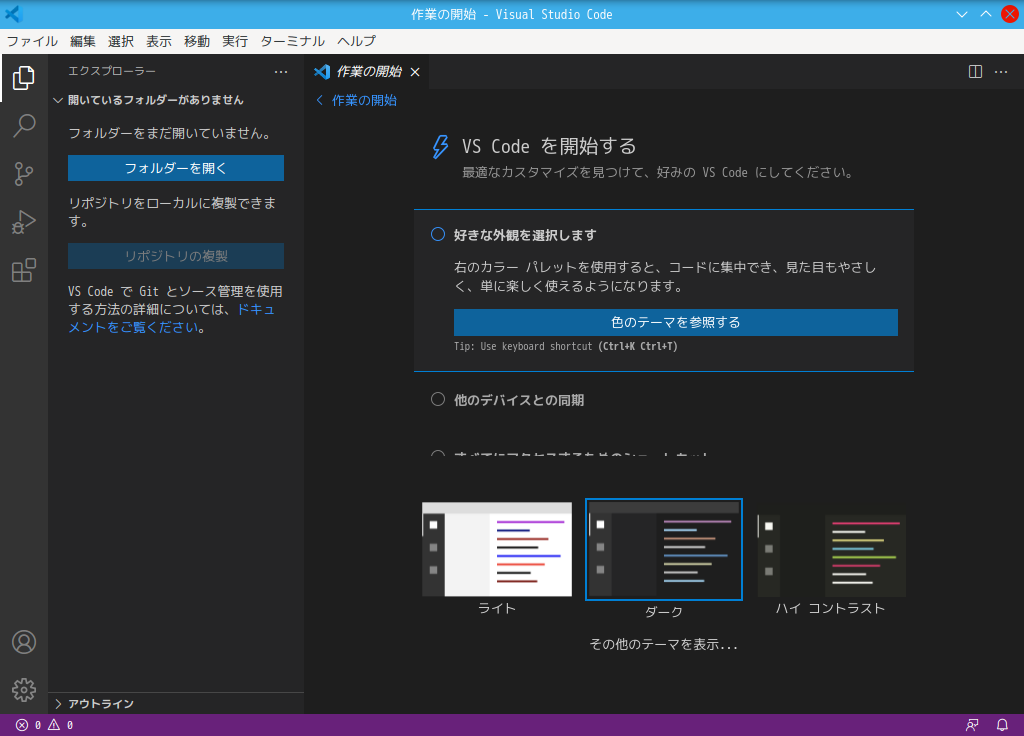Click the 色のテーマを参照する button
1024x736 pixels.
(x=675, y=323)
